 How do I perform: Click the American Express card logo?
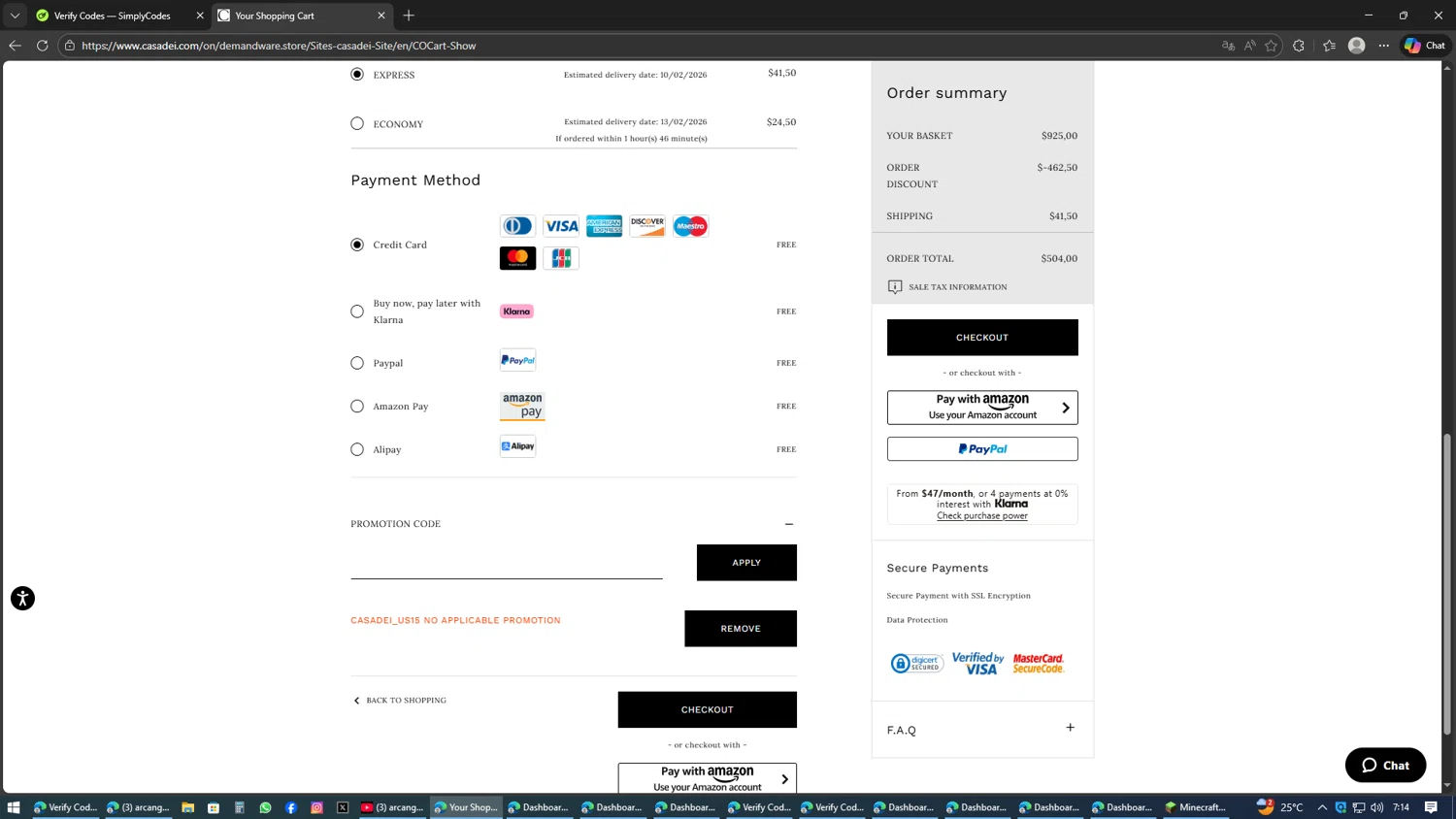(604, 226)
